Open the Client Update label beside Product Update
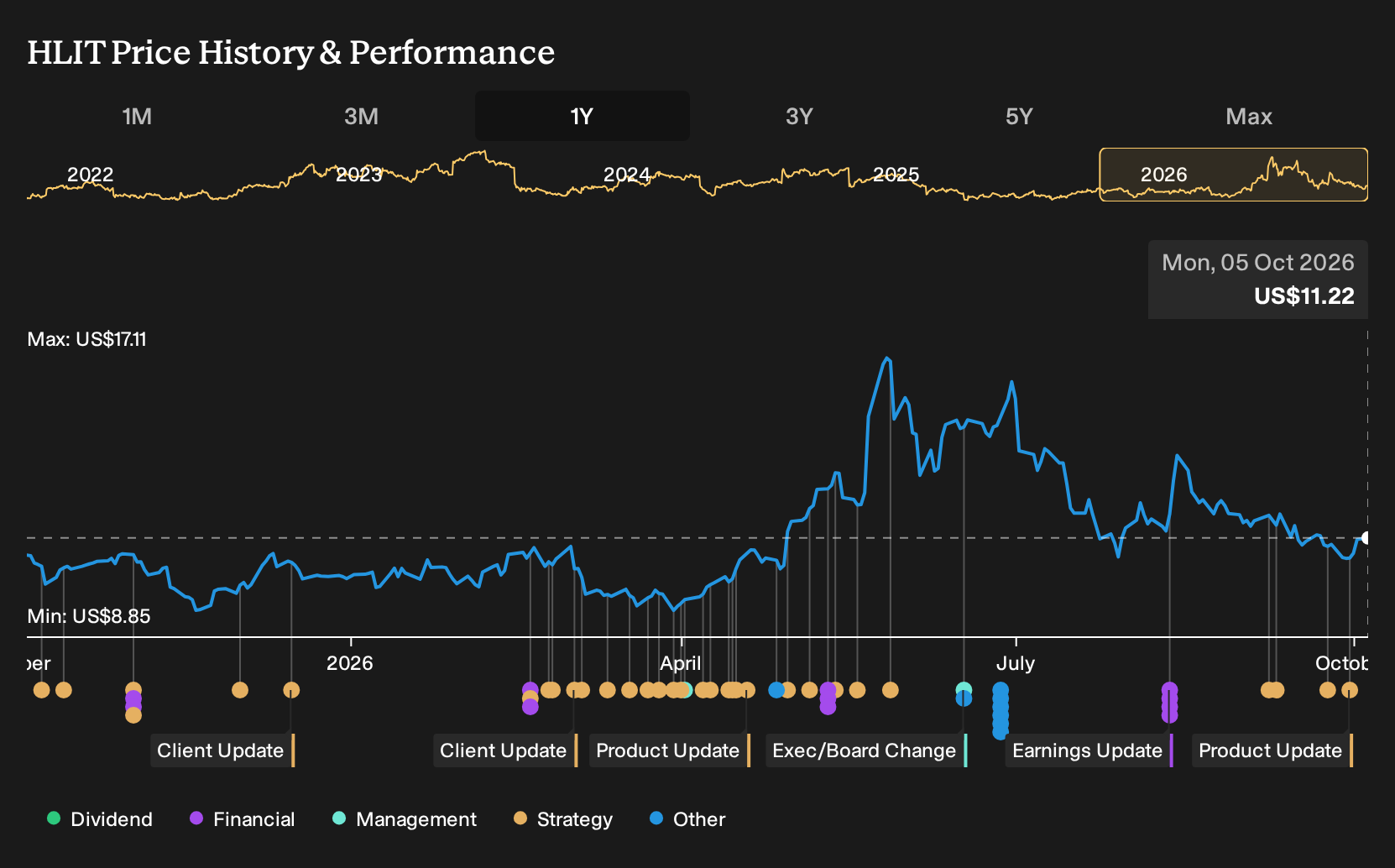Image resolution: width=1395 pixels, height=868 pixels. point(505,750)
